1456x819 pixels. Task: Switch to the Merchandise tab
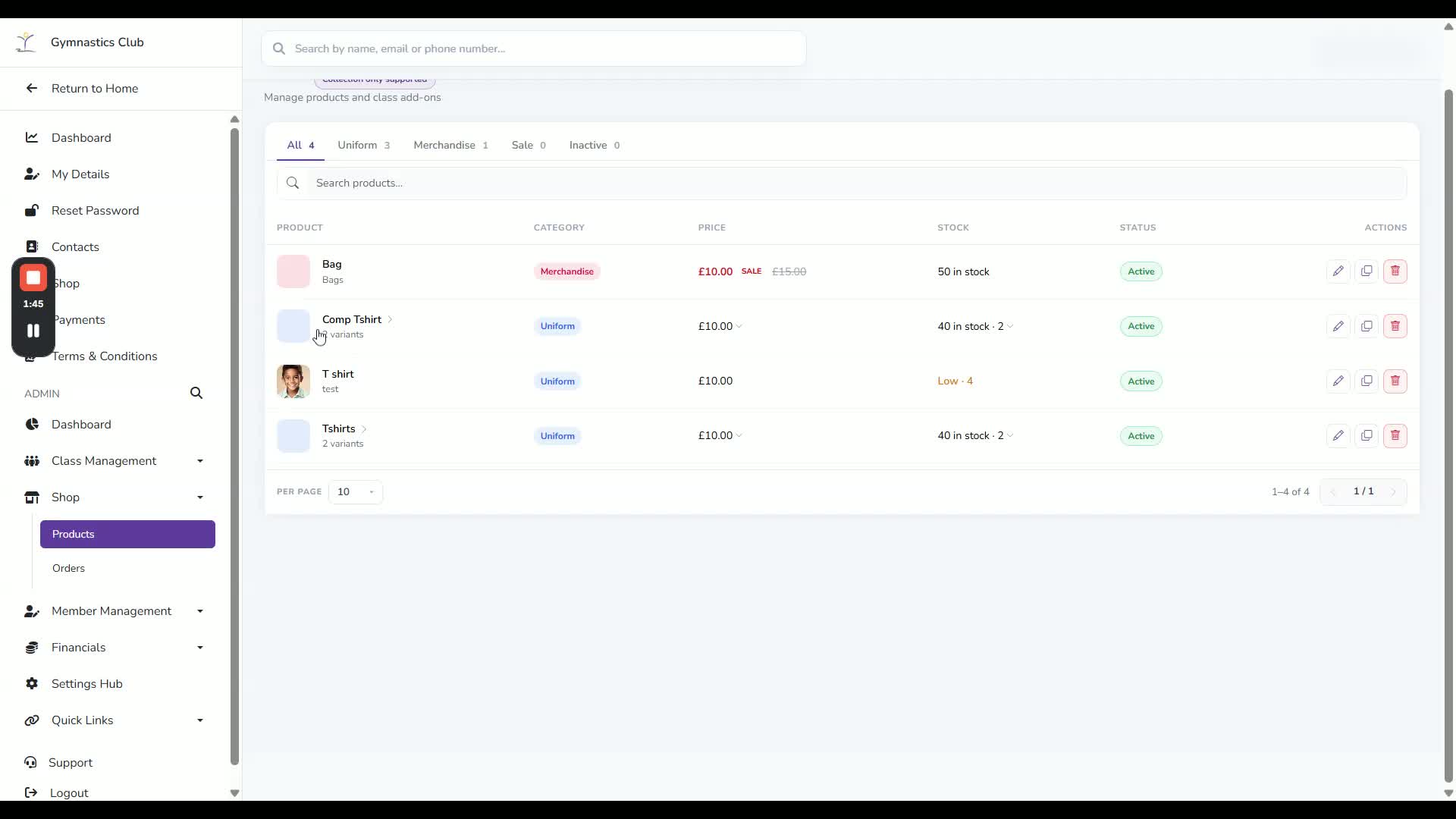pyautogui.click(x=451, y=145)
